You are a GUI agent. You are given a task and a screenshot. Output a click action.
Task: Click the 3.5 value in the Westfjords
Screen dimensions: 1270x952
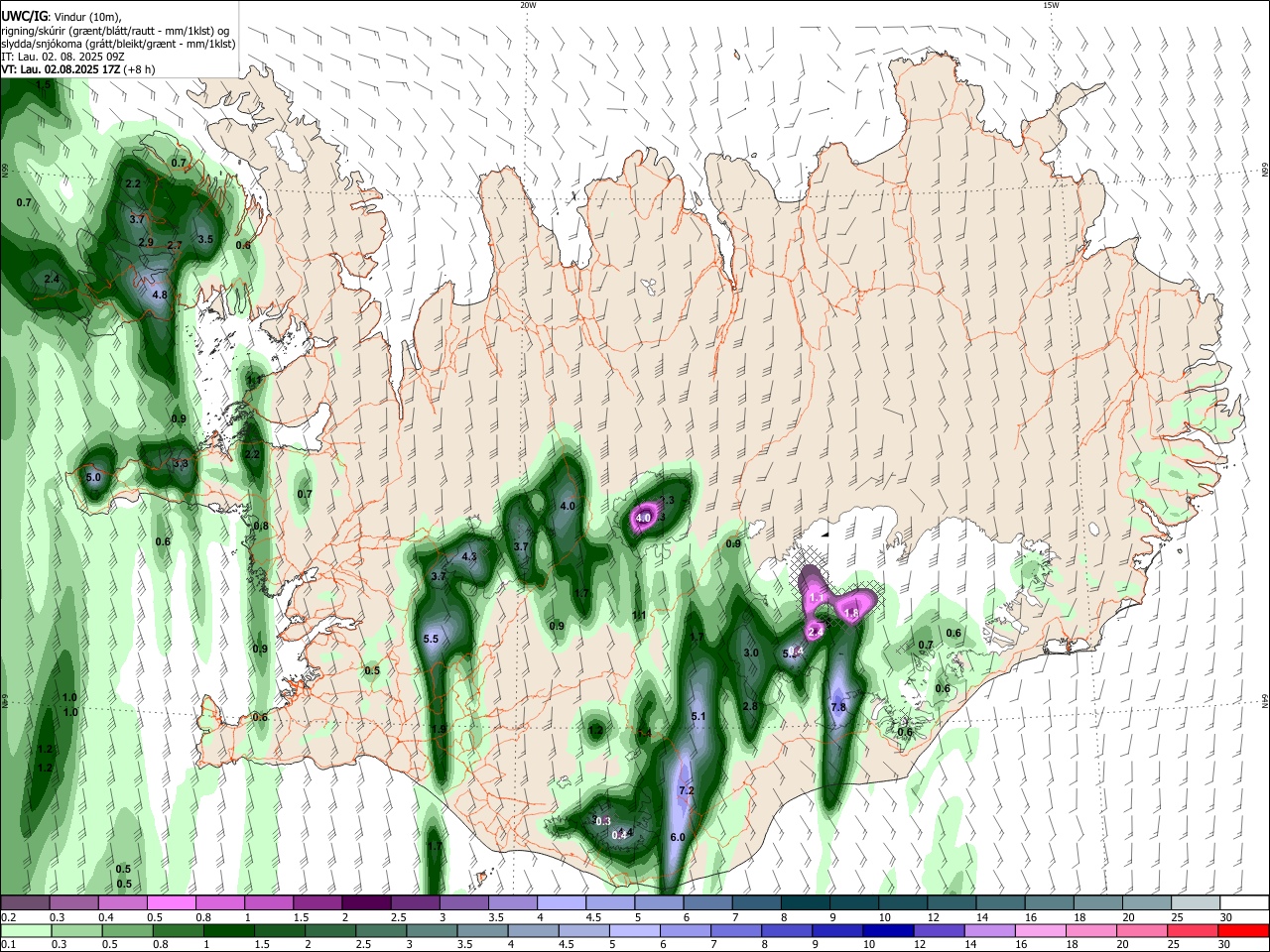click(205, 239)
